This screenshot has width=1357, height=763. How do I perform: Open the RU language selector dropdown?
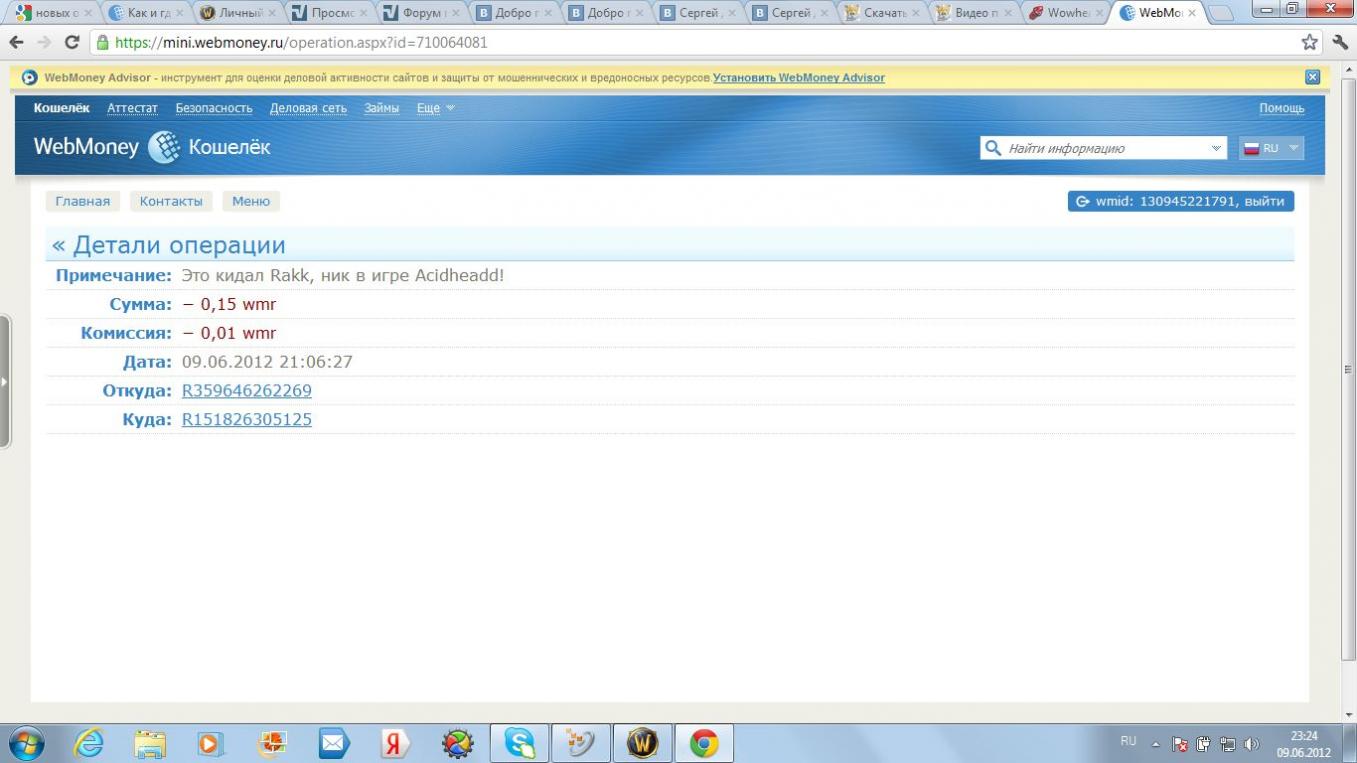coord(1271,148)
